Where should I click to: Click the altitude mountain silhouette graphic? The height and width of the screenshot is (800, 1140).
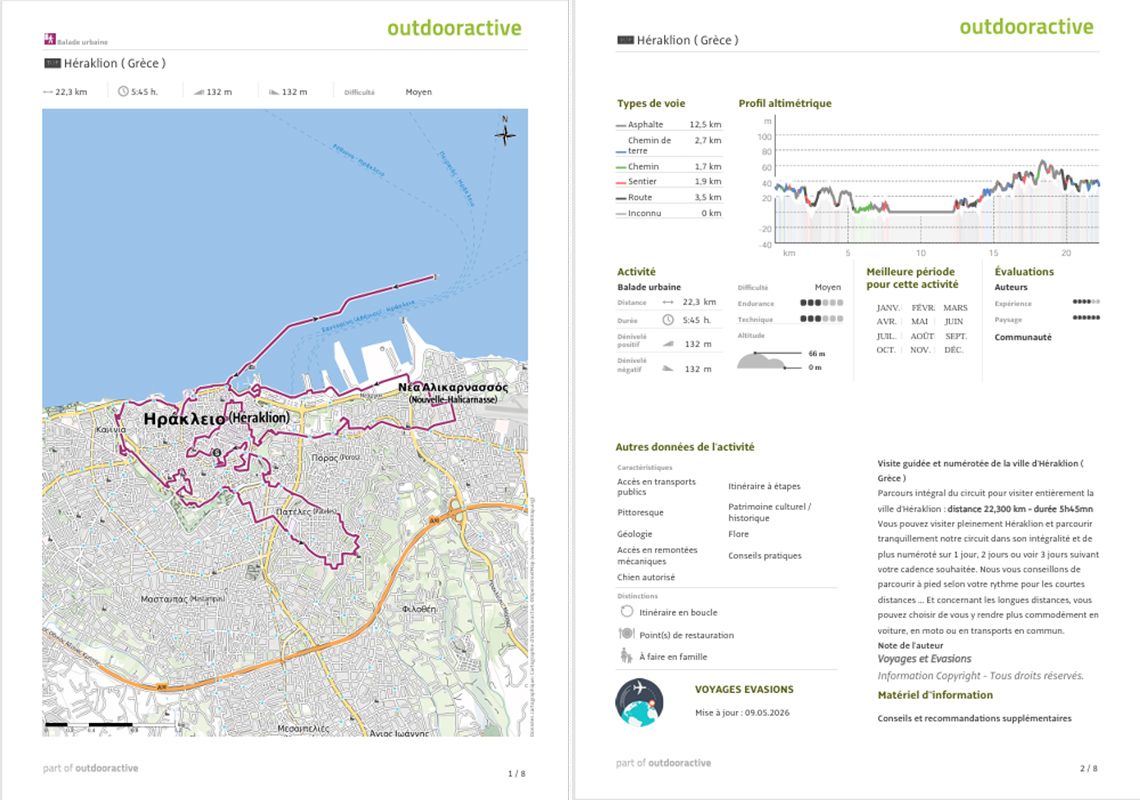760,360
